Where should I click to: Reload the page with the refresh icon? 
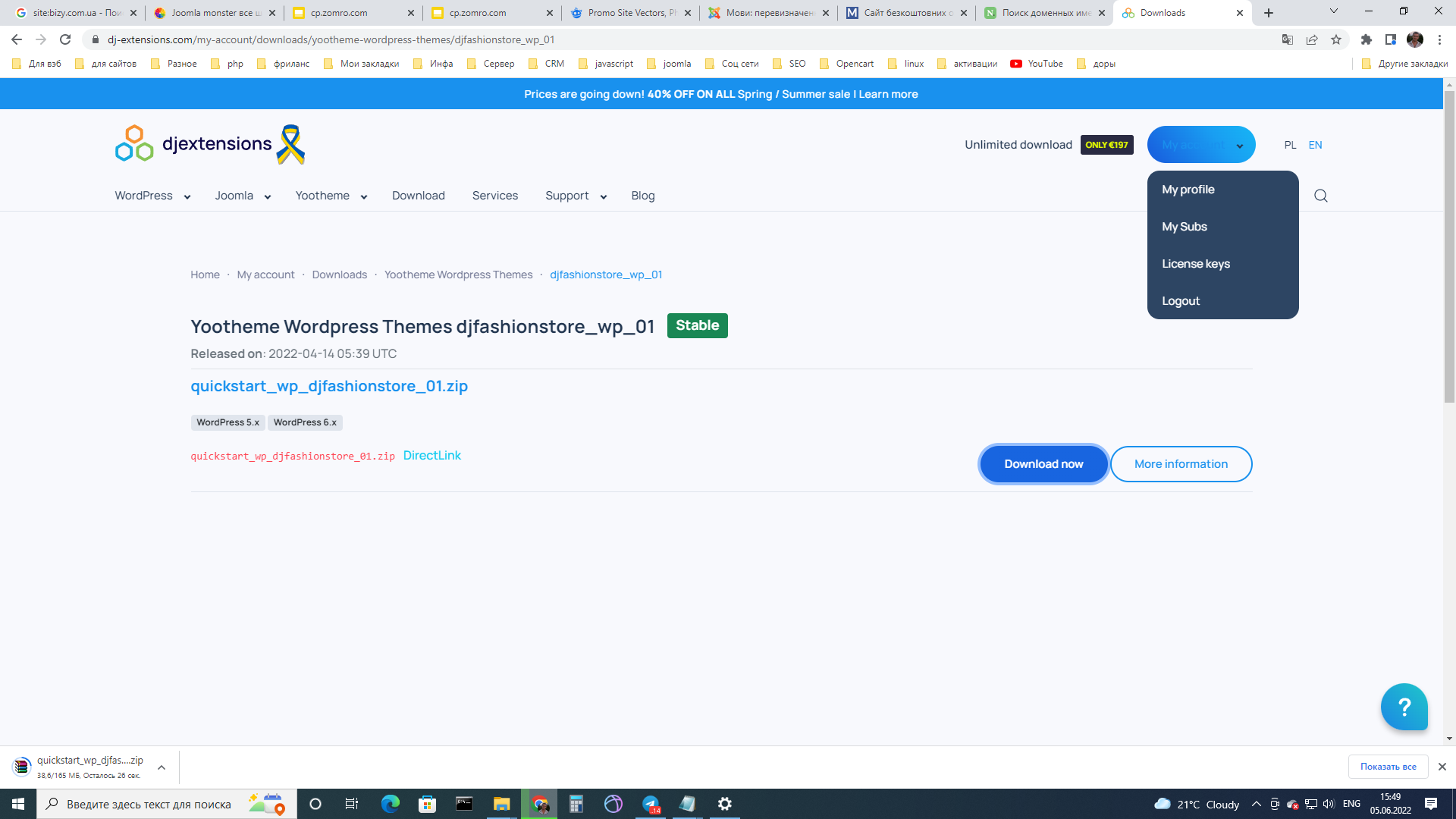coord(65,39)
